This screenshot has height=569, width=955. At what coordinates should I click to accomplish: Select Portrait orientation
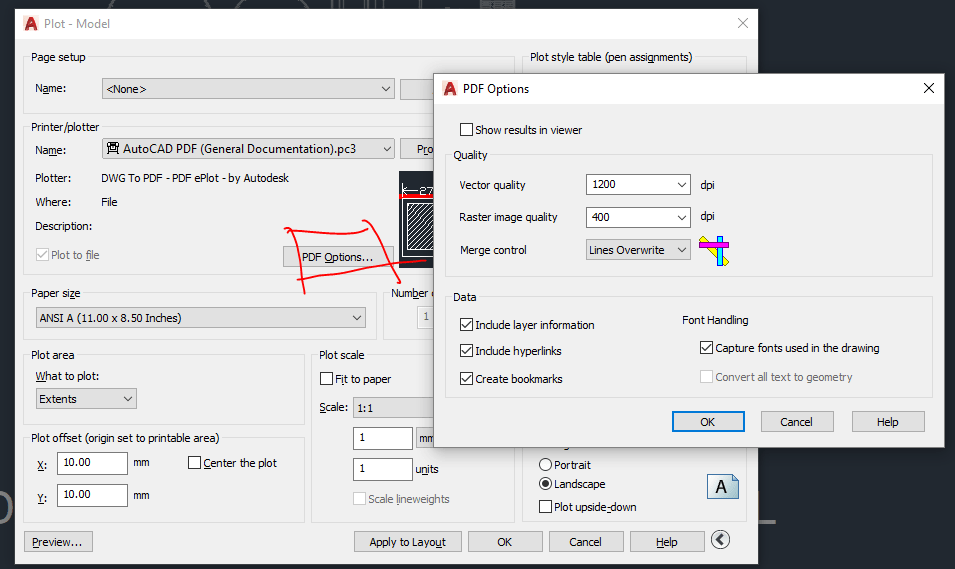click(546, 465)
